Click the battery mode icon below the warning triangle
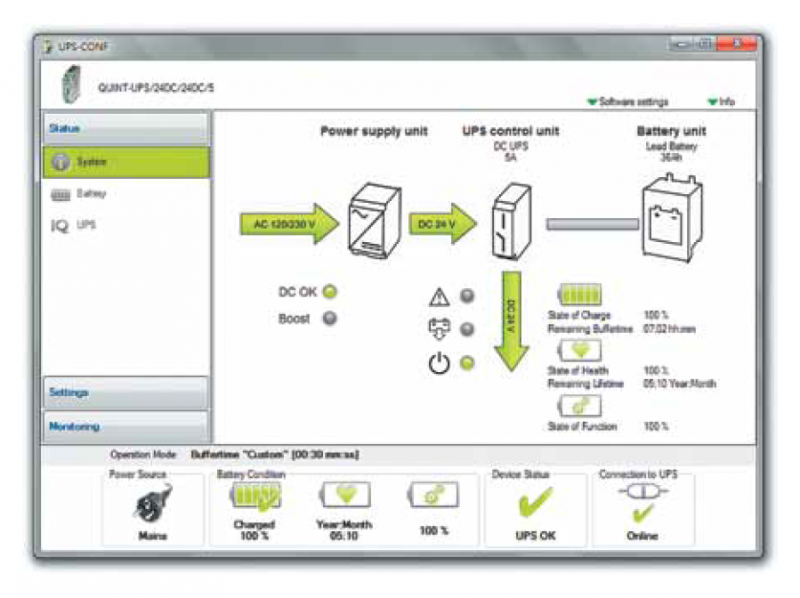 click(439, 329)
